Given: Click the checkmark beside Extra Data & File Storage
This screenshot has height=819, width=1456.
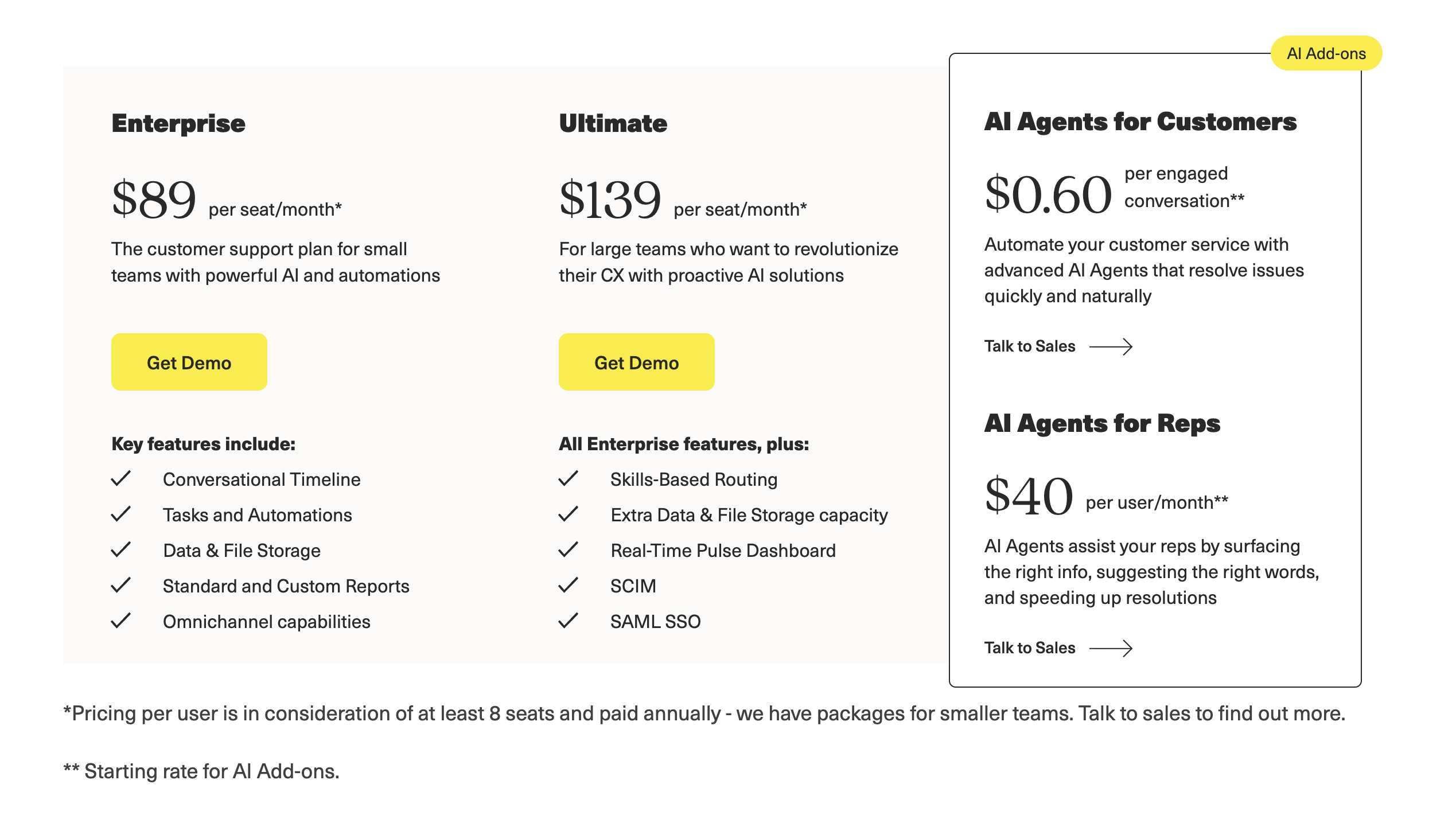Looking at the screenshot, I should tap(569, 514).
